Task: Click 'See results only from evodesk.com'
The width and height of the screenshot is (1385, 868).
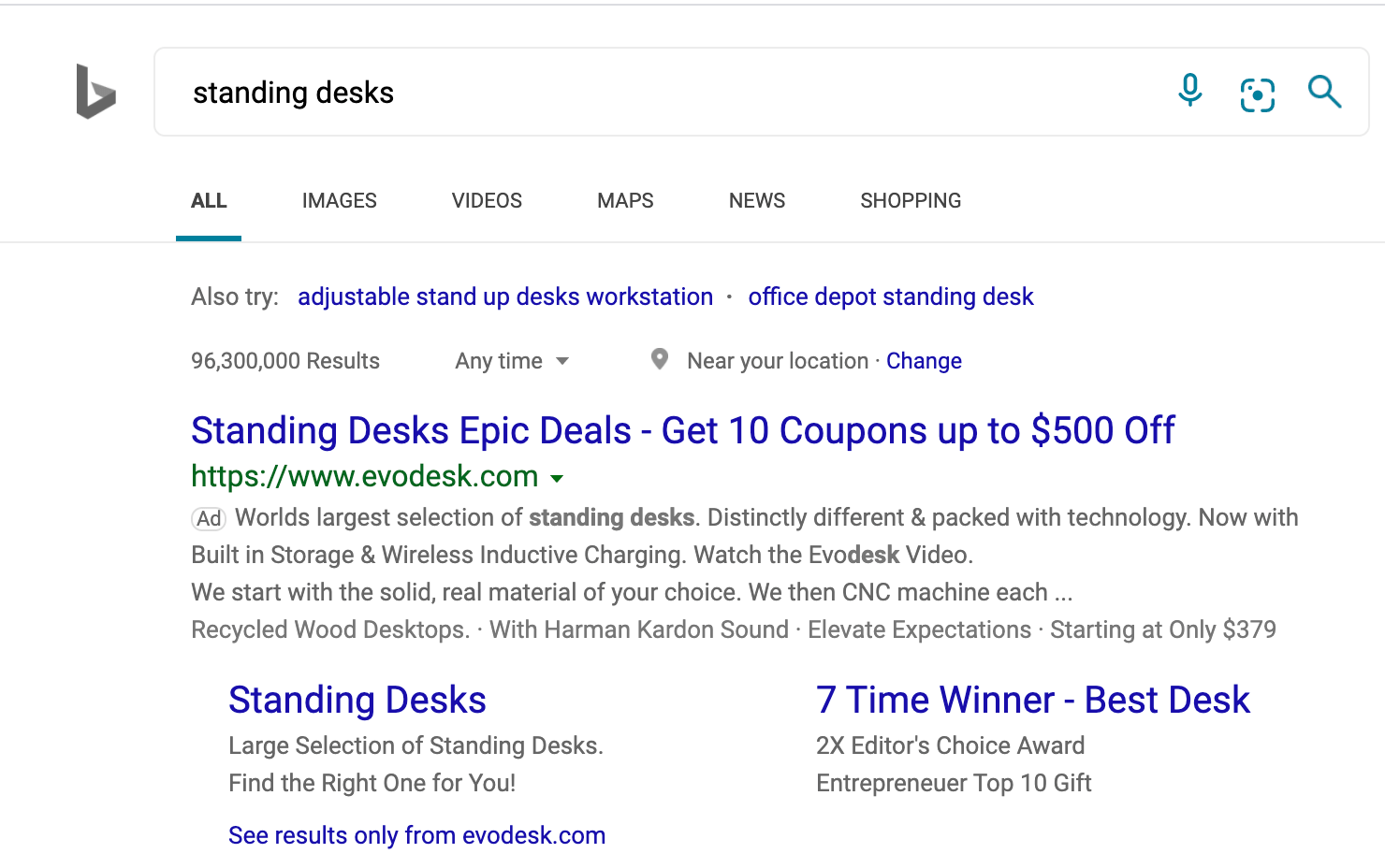Action: pos(416,835)
